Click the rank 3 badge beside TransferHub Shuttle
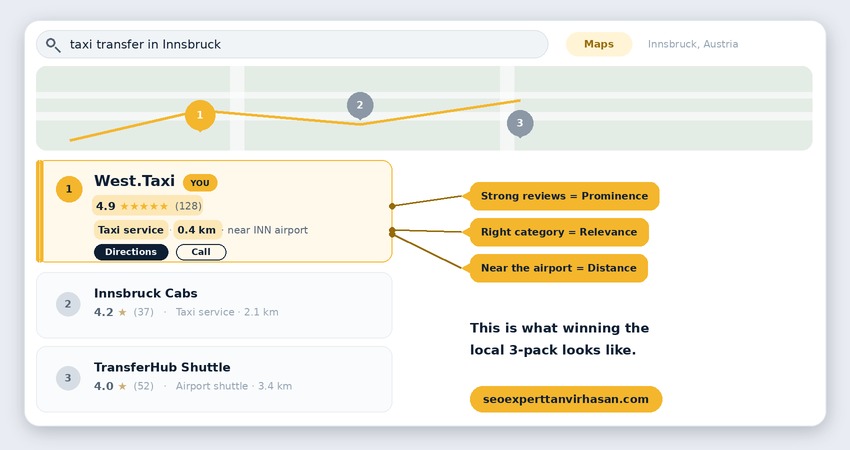 coord(68,378)
